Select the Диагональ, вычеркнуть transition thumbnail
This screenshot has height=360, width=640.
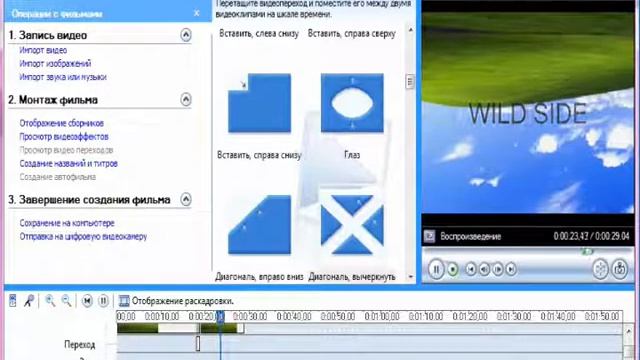point(352,225)
